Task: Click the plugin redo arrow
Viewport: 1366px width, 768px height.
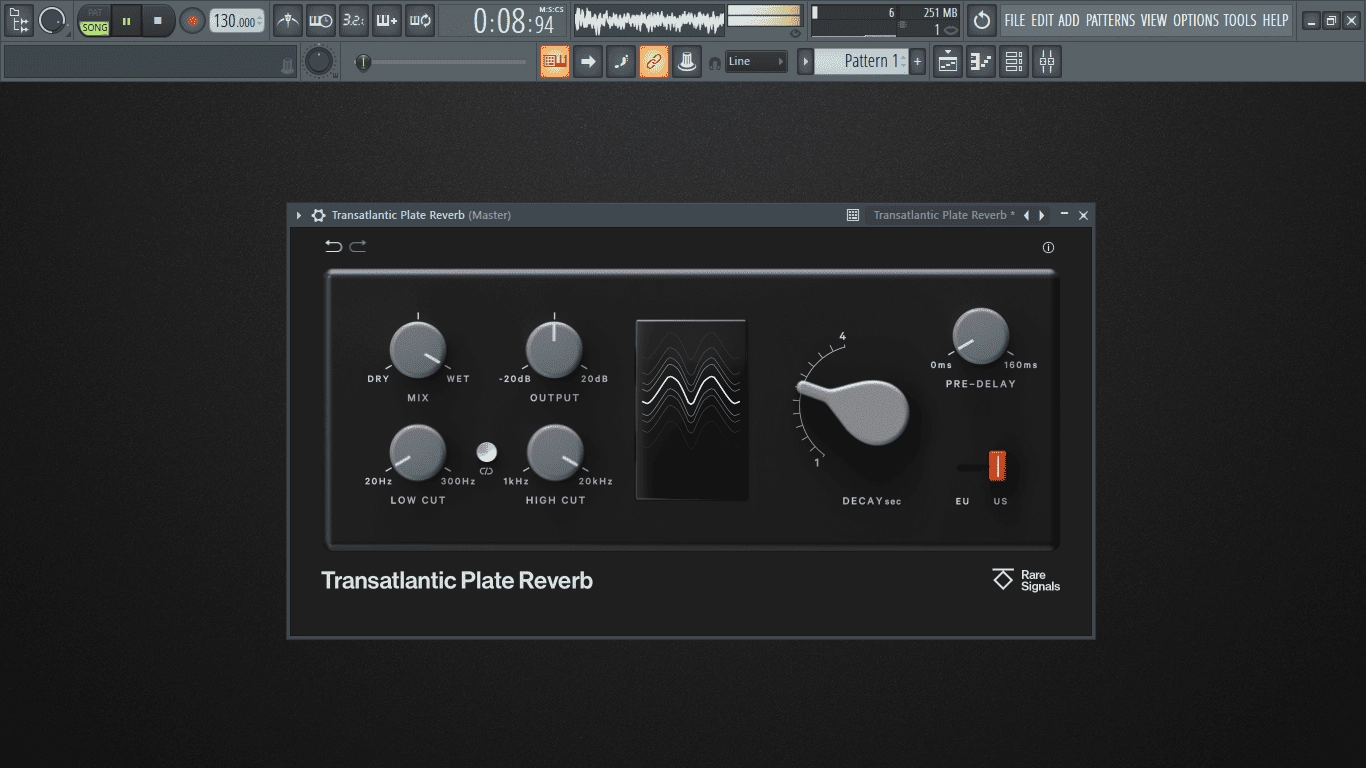Action: pos(358,247)
